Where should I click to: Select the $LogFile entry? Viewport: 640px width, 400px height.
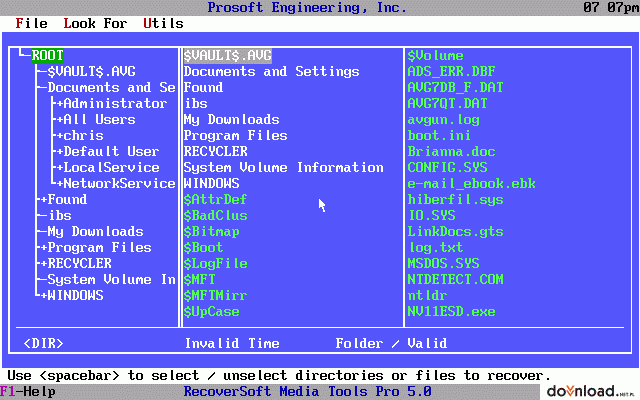216,264
